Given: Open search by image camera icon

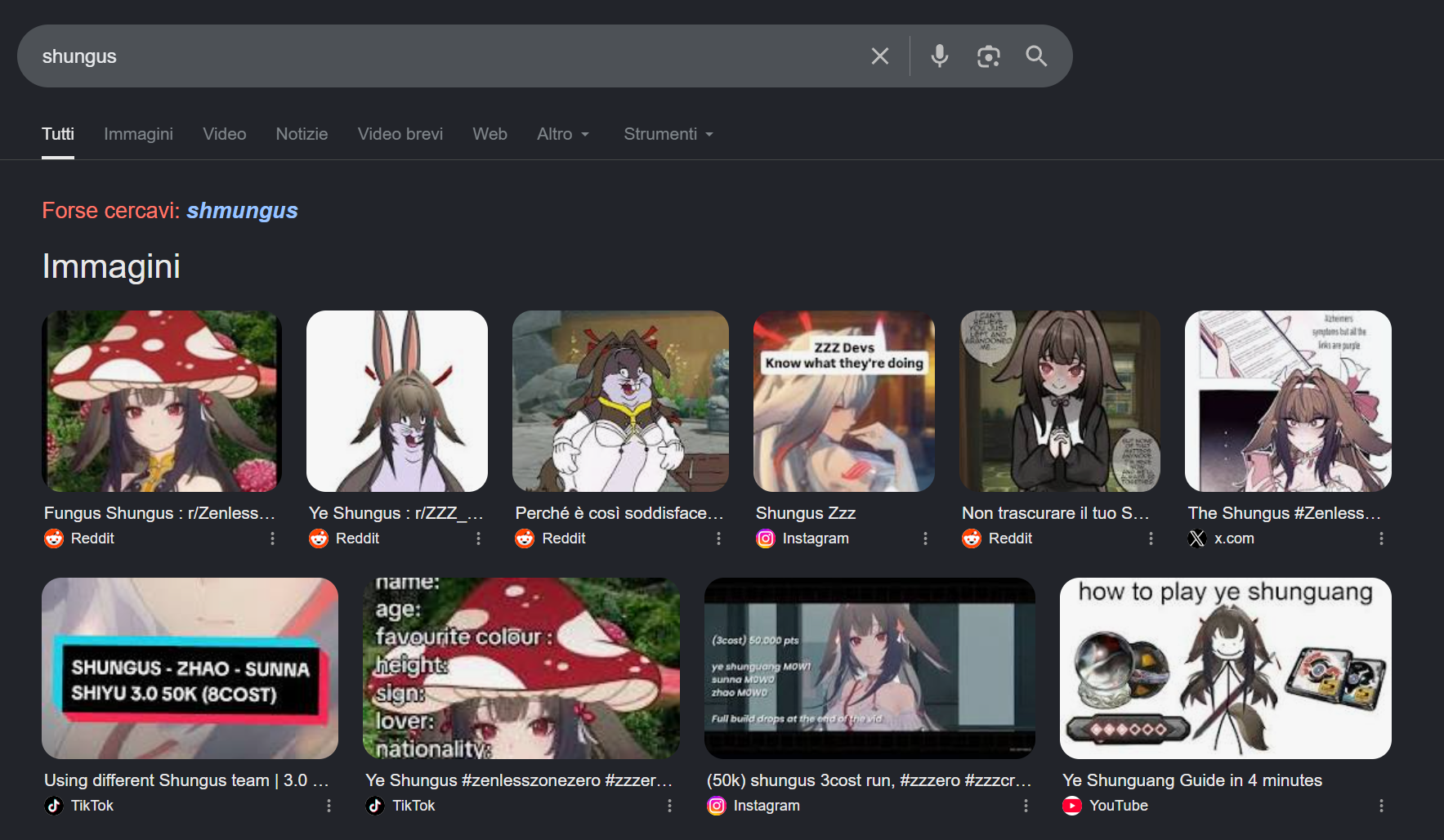Looking at the screenshot, I should [x=989, y=56].
